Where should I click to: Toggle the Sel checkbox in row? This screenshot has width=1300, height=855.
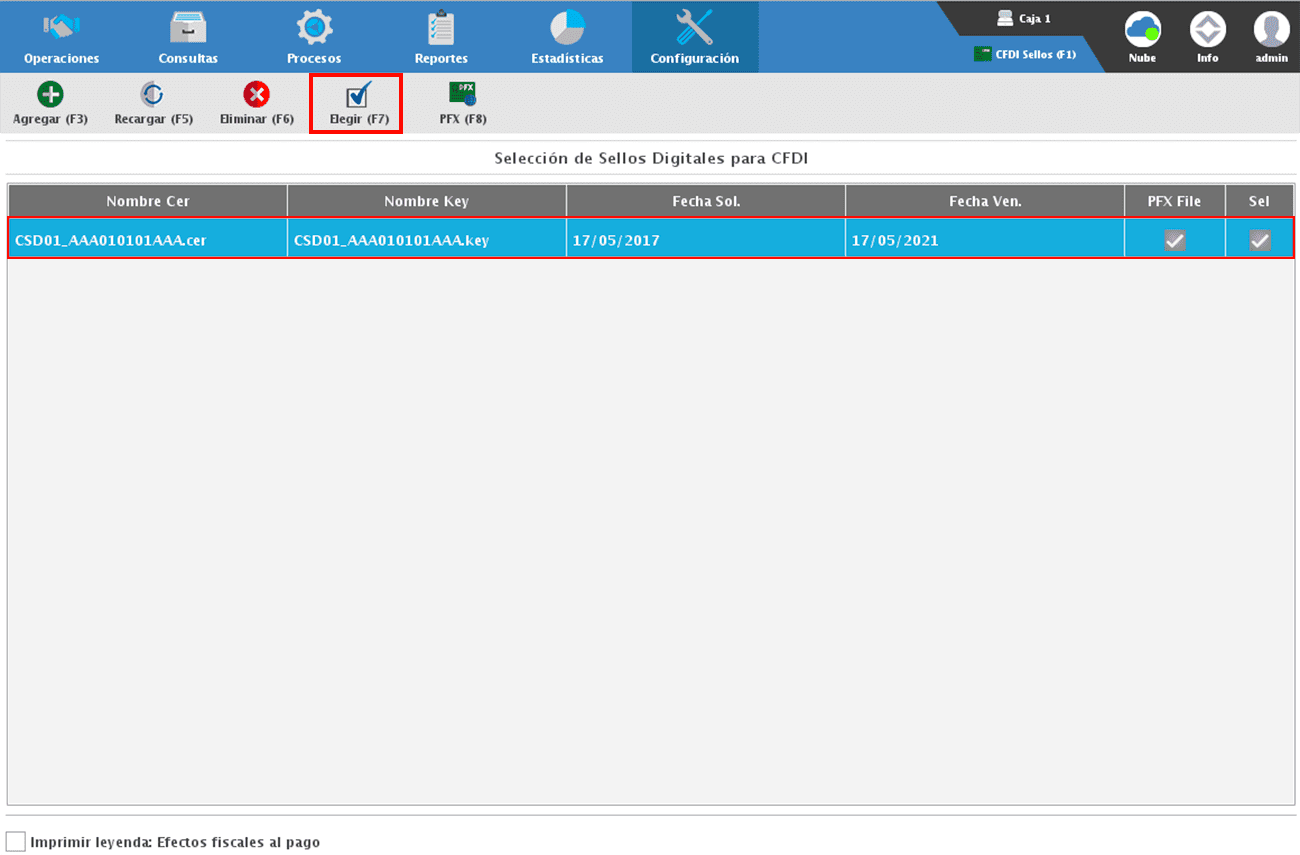click(x=1259, y=240)
